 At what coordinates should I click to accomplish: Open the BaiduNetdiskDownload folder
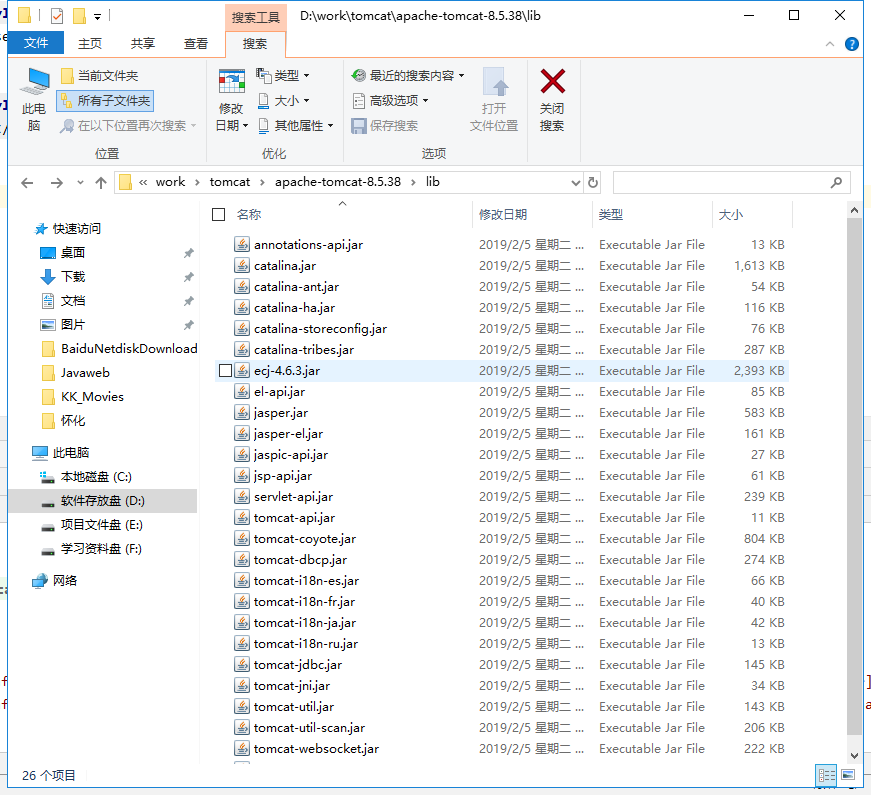[129, 348]
